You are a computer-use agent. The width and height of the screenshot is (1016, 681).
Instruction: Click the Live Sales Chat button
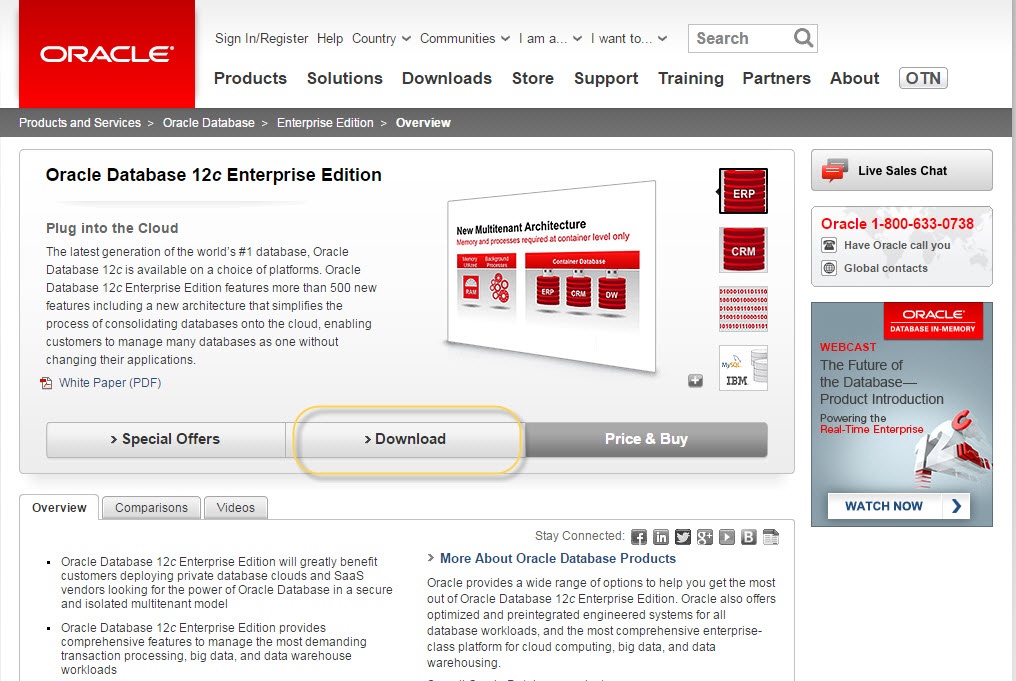point(901,170)
